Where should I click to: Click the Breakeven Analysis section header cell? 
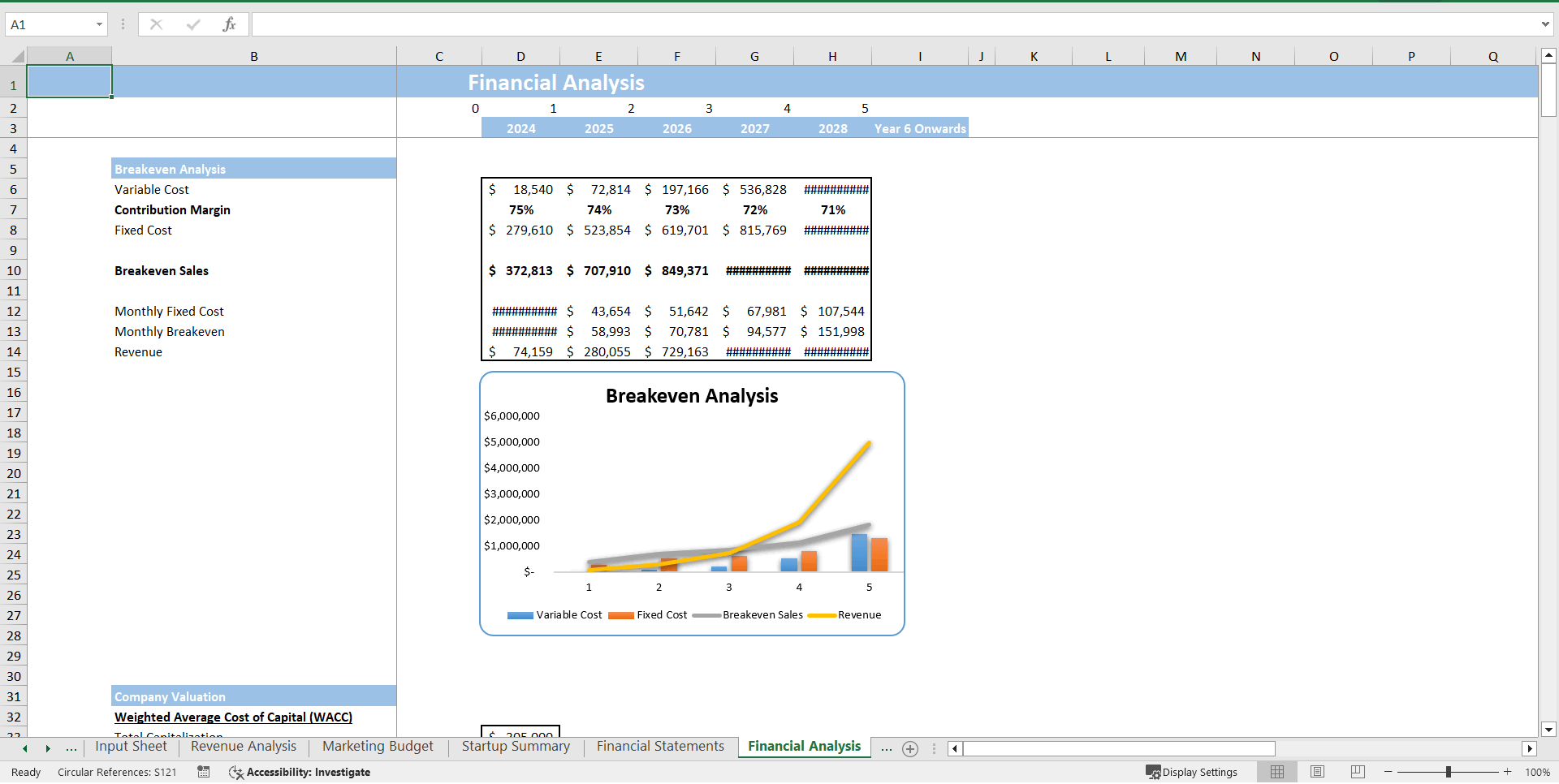[x=253, y=169]
